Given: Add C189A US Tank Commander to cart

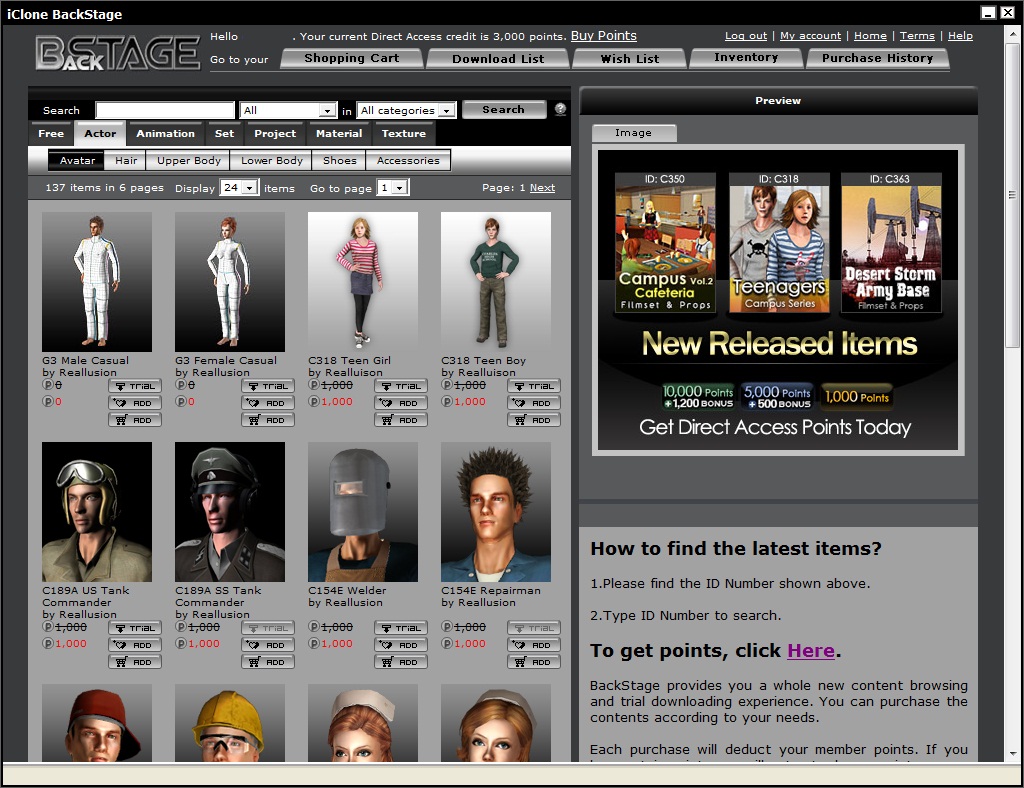Looking at the screenshot, I should pyautogui.click(x=135, y=662).
